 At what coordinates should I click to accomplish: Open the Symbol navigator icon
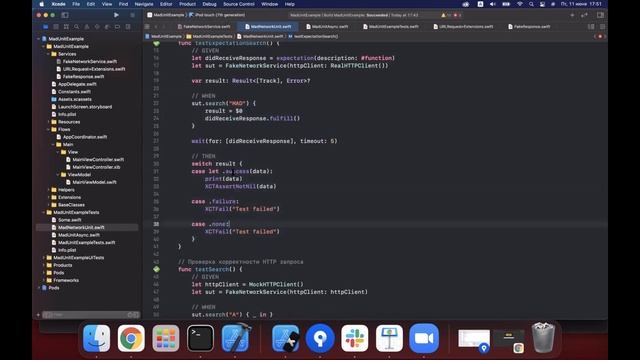[66, 27]
